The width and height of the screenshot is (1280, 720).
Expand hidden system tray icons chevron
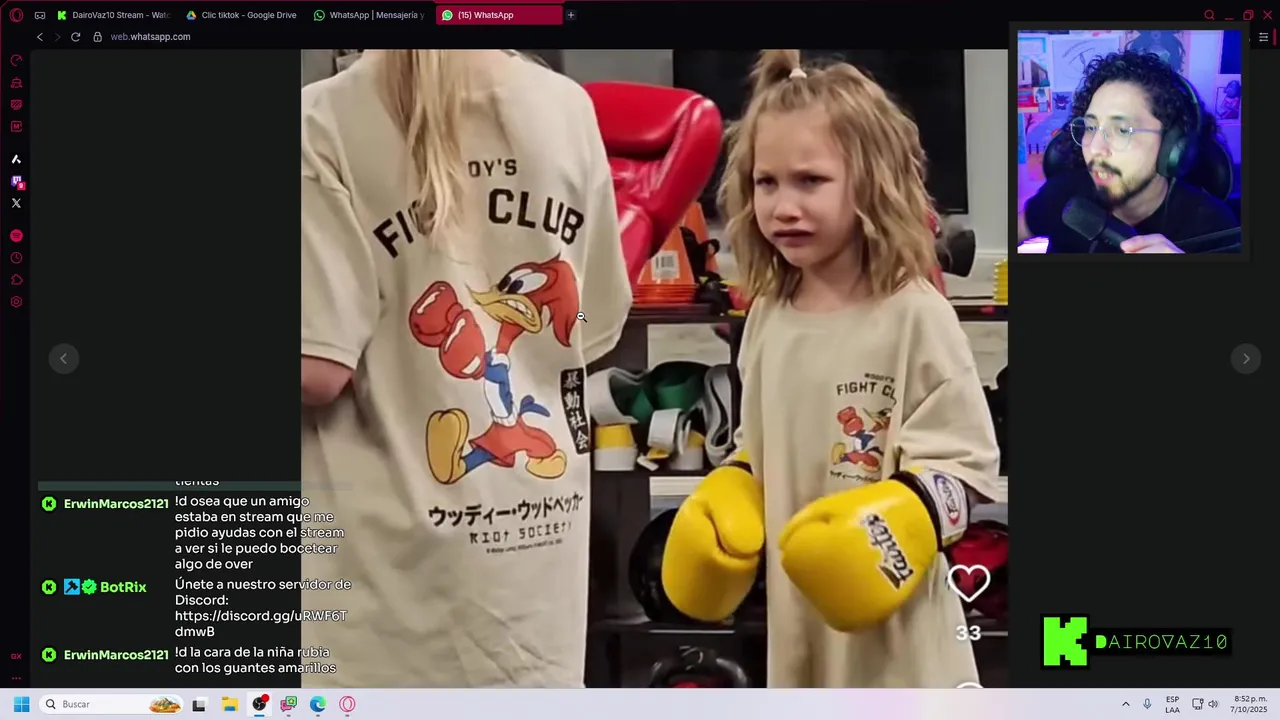click(x=1125, y=704)
